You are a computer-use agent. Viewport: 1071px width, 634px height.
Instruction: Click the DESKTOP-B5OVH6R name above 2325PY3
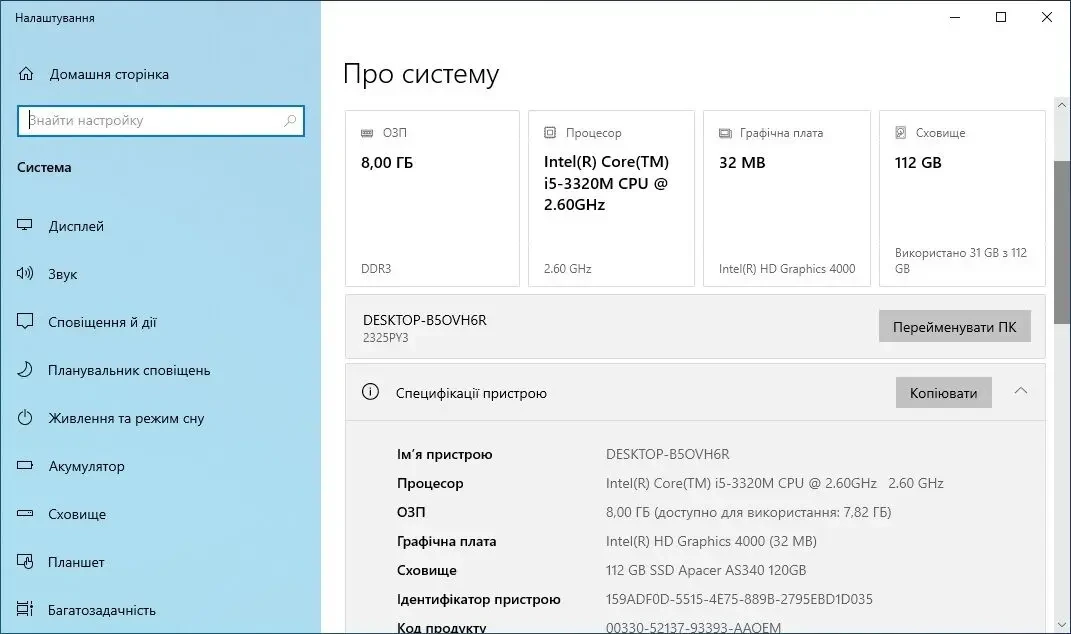(424, 320)
